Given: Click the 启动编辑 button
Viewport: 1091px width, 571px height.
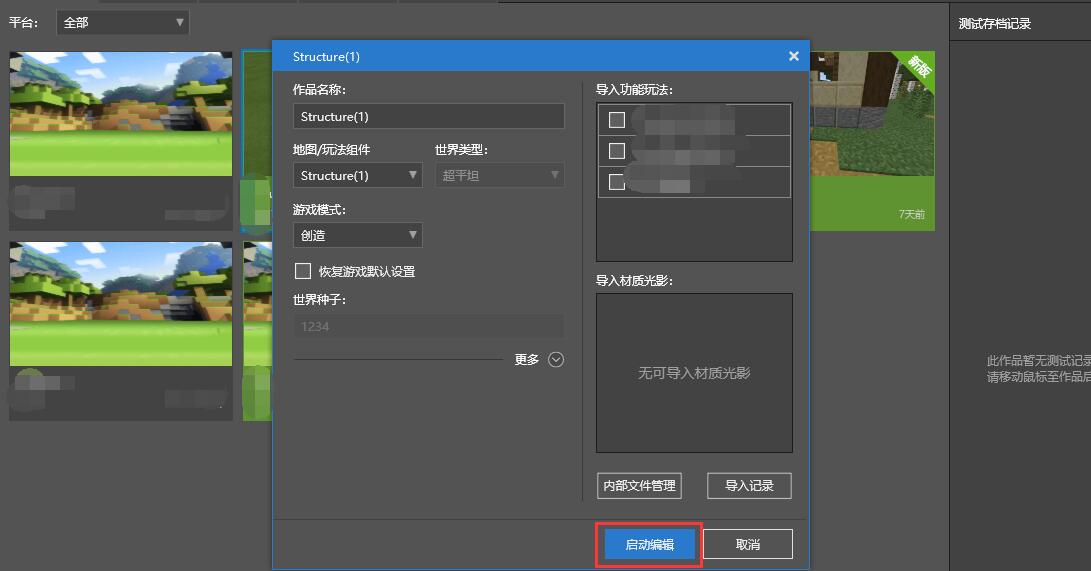Looking at the screenshot, I should 649,545.
